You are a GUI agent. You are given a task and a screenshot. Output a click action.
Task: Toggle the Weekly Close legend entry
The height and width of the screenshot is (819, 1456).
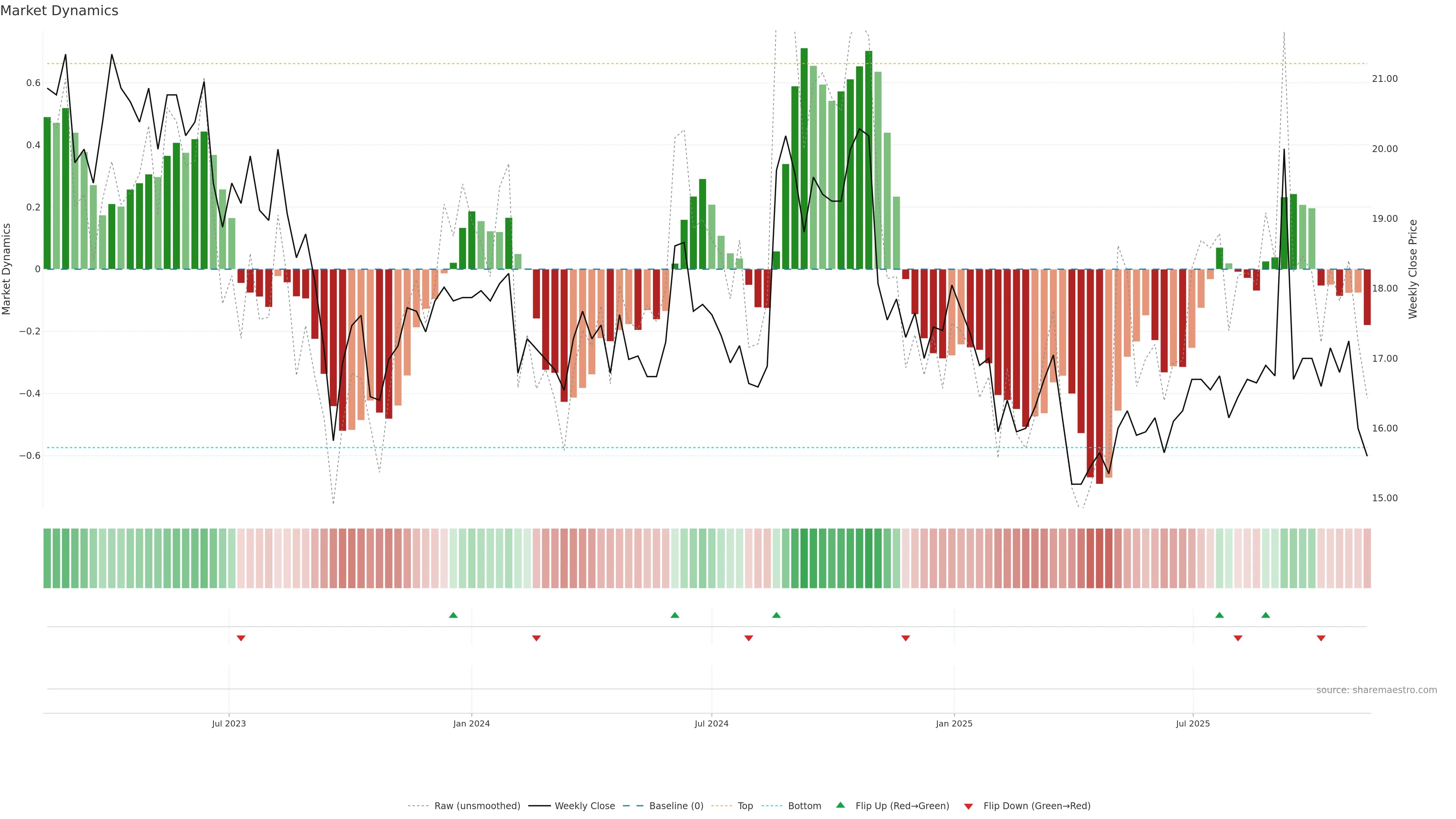(584, 805)
